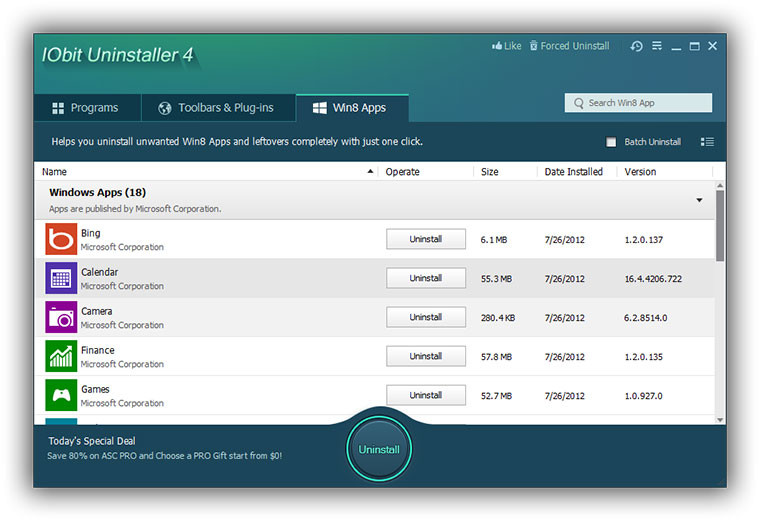760x521 pixels.
Task: Maximize the IObit Uninstaller window
Action: (x=695, y=46)
